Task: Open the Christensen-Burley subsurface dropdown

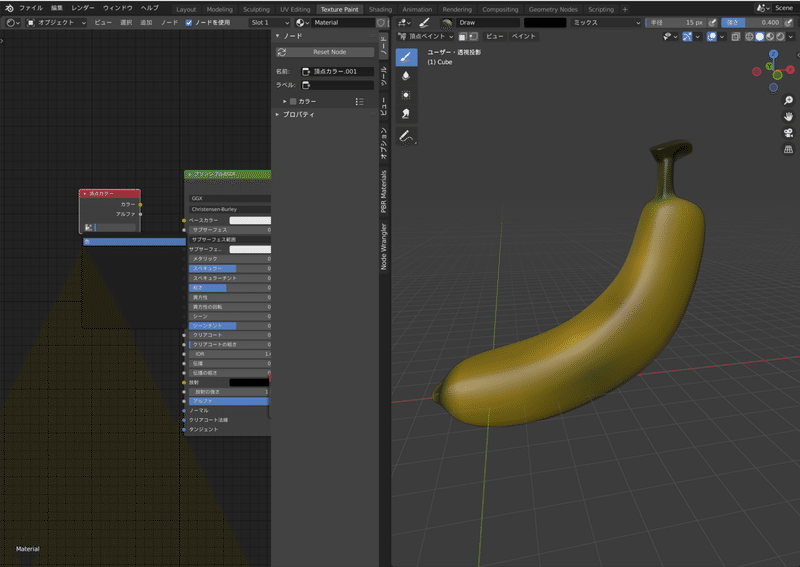Action: point(230,209)
